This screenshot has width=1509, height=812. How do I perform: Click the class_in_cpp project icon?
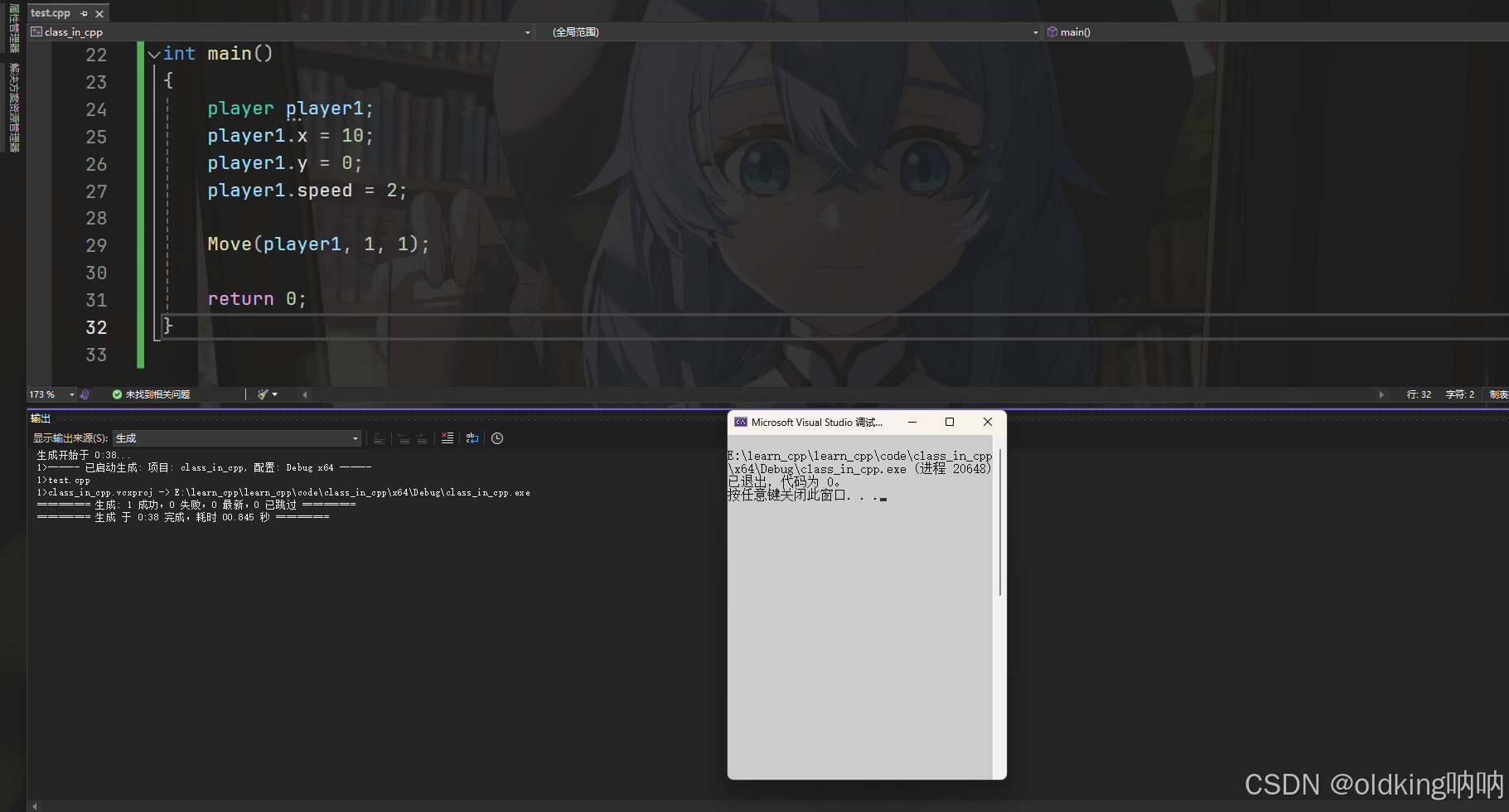[x=36, y=31]
